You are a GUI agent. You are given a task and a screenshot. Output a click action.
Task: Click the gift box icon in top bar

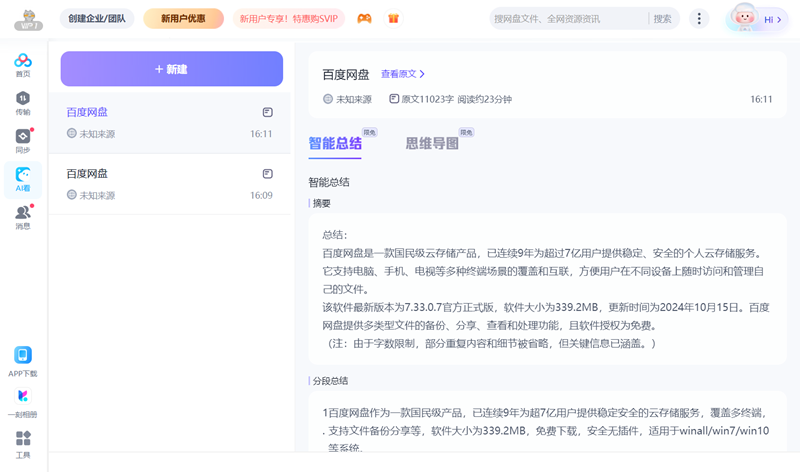click(x=393, y=19)
